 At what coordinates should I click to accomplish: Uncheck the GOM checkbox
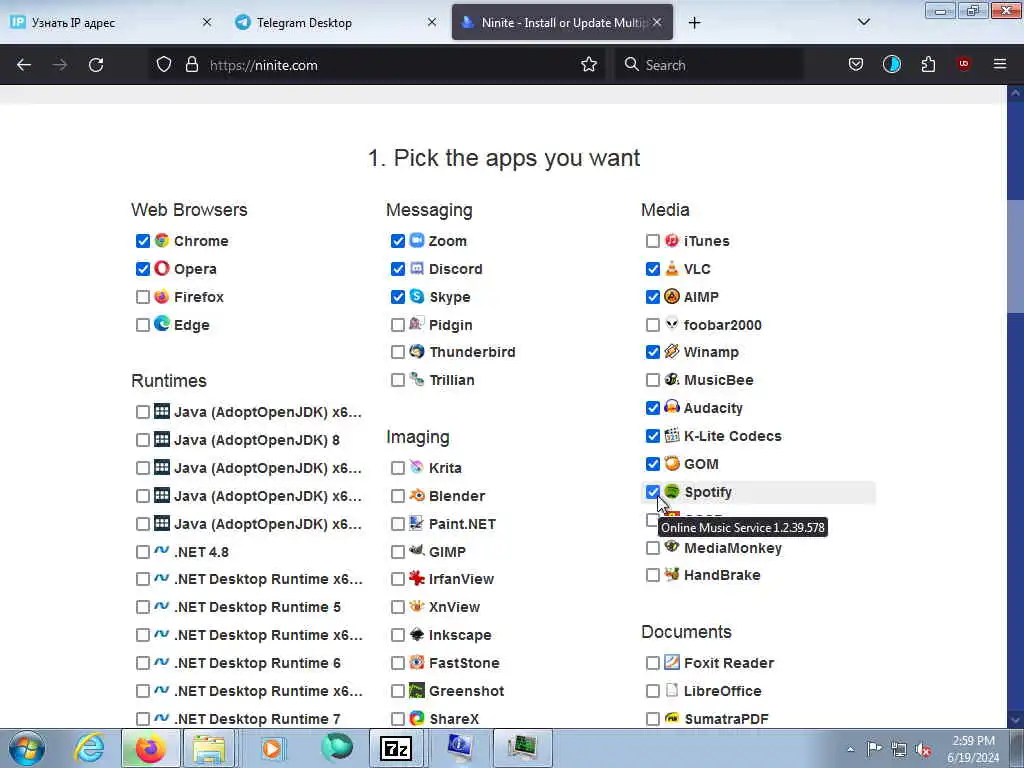click(652, 464)
